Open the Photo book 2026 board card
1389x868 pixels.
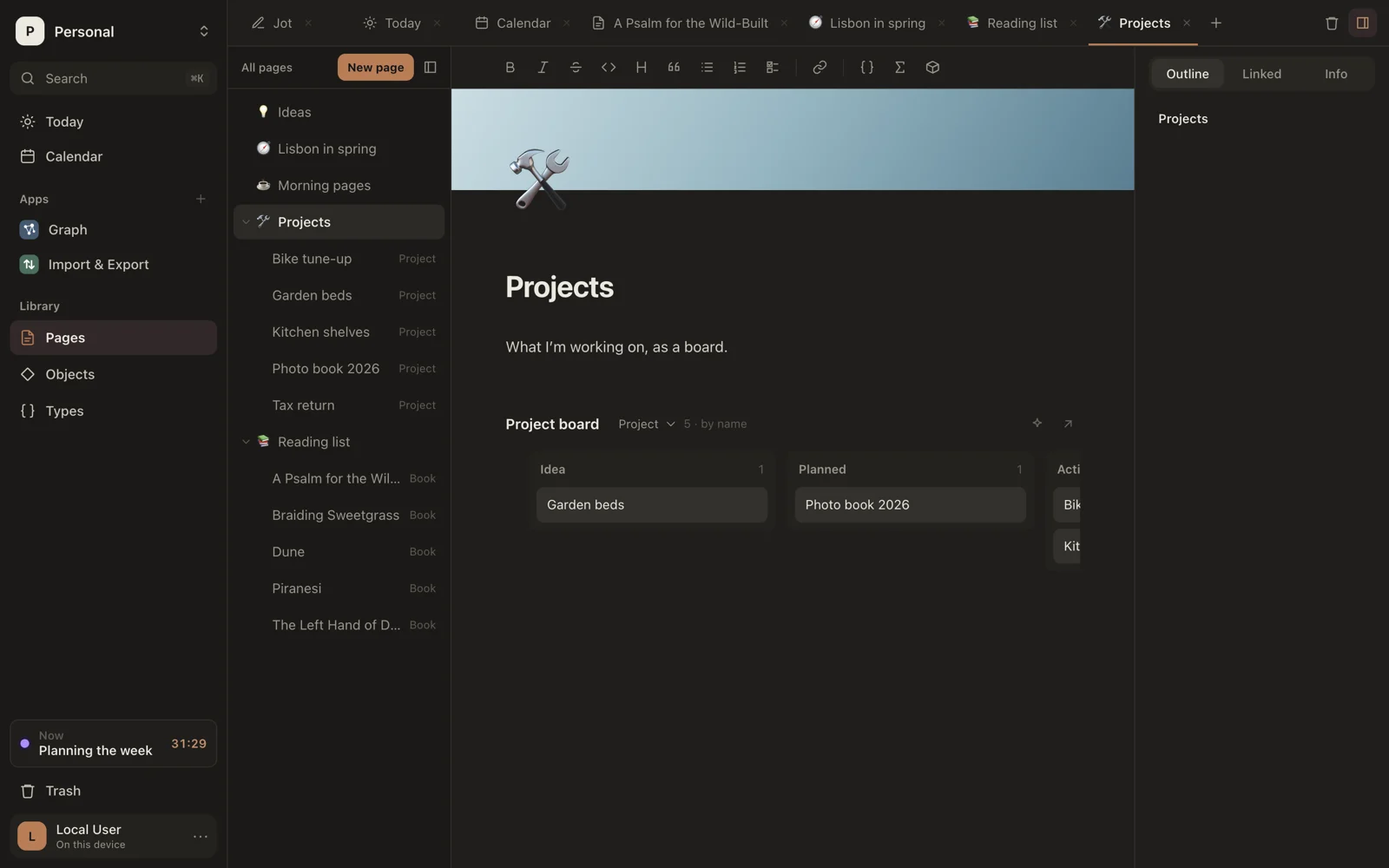point(911,505)
